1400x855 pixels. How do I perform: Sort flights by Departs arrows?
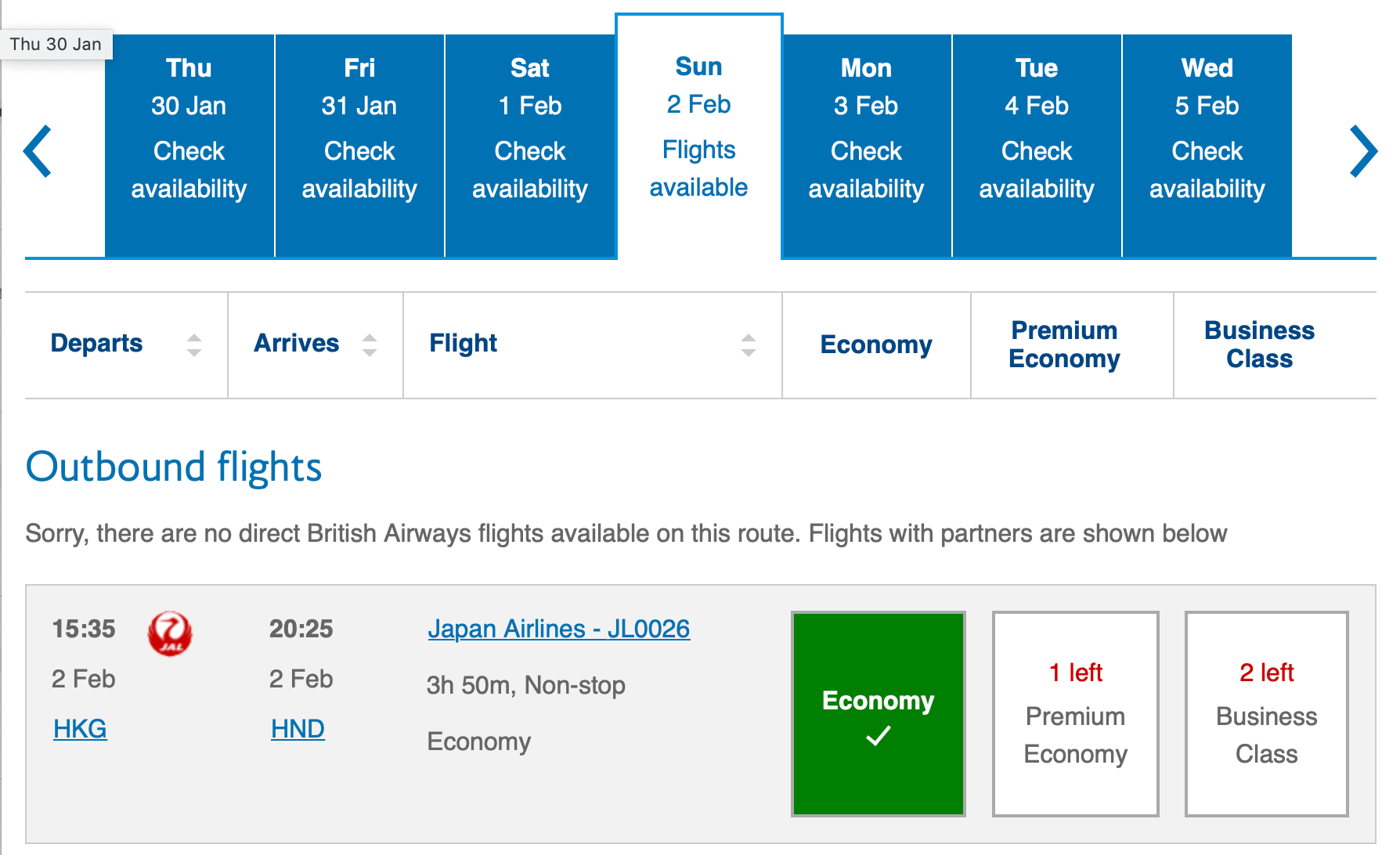(194, 345)
